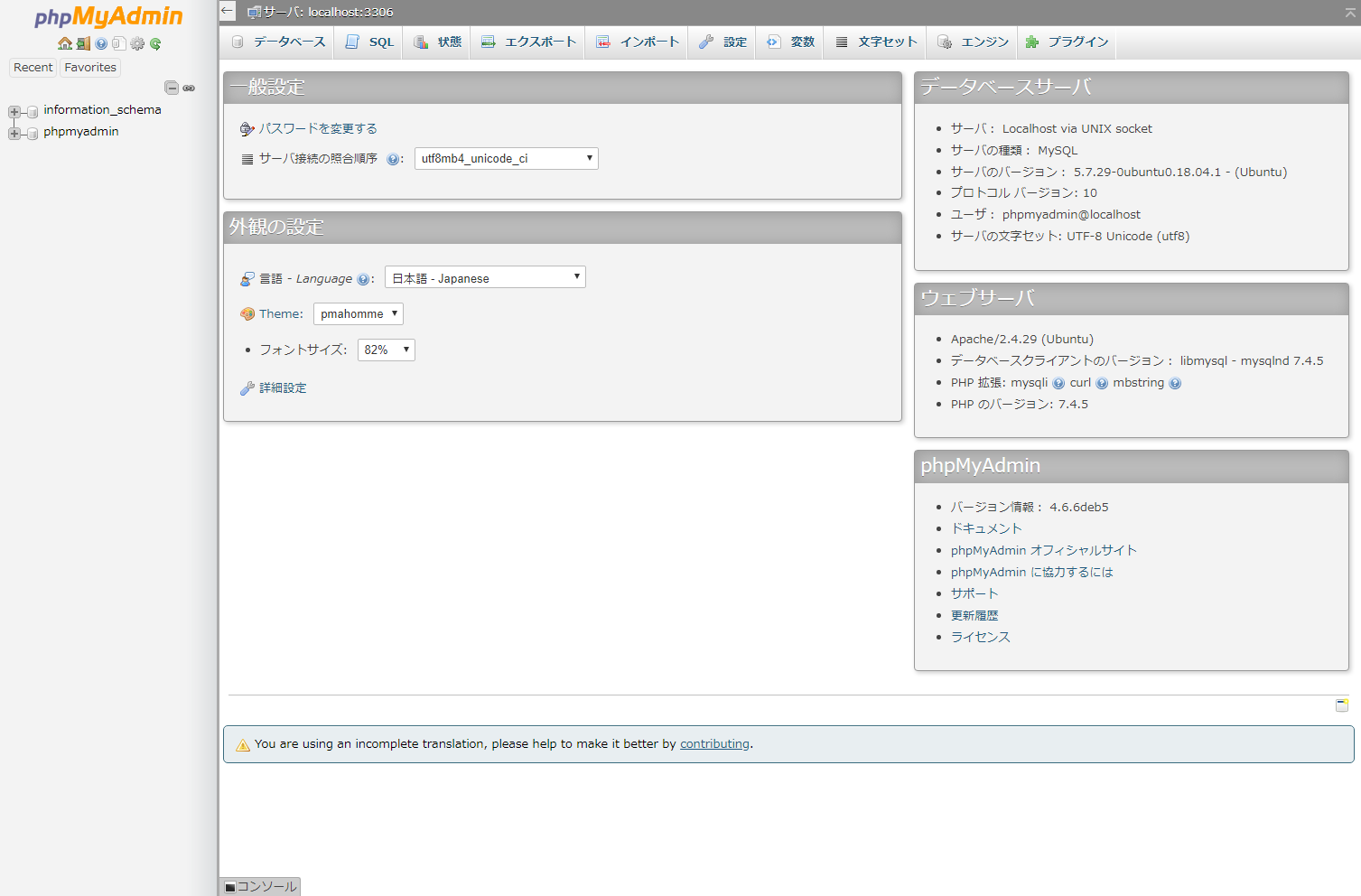Open the Language selection dropdown
The height and width of the screenshot is (896, 1361).
coord(485,277)
